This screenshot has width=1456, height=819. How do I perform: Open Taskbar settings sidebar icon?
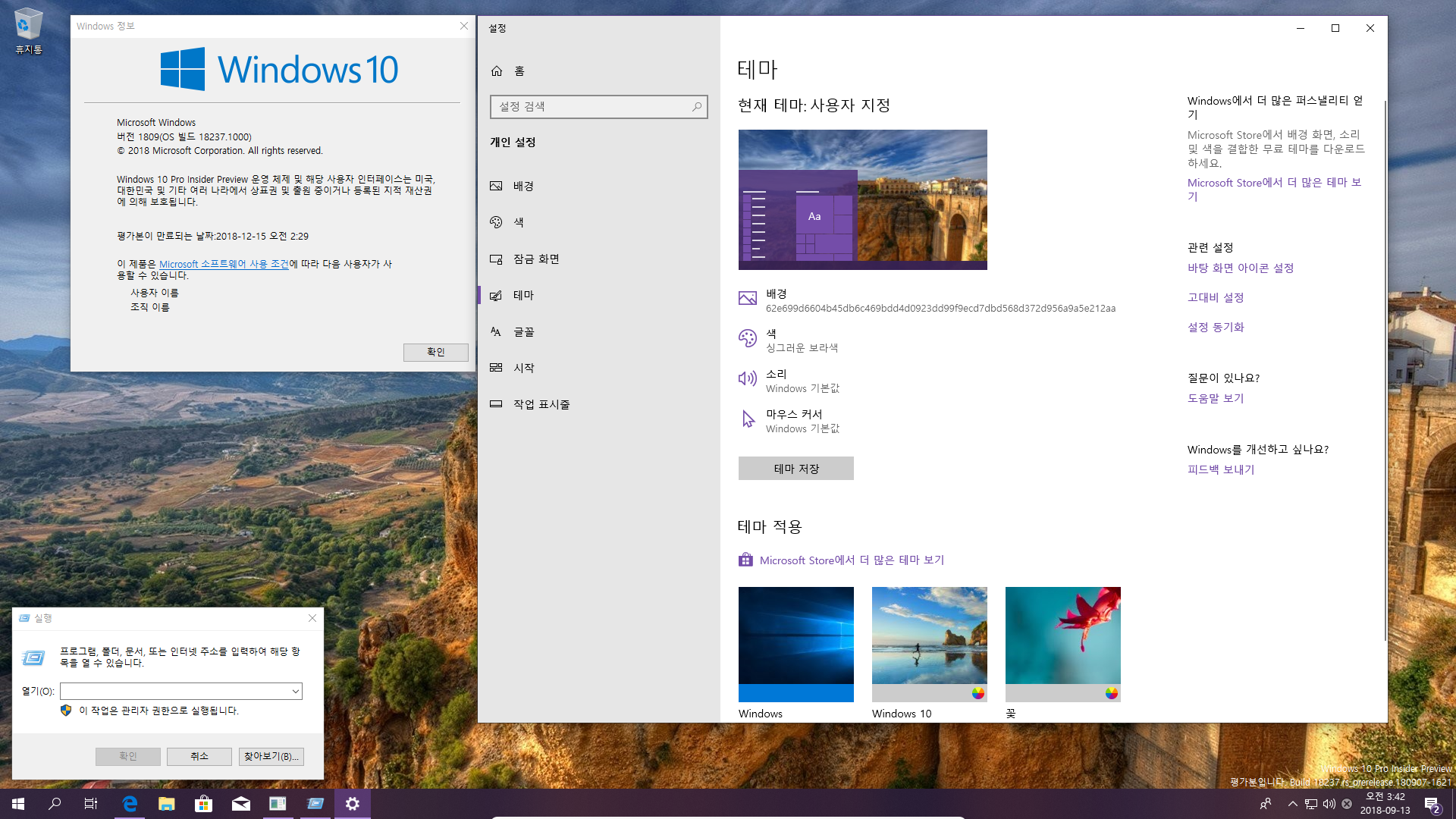(496, 404)
